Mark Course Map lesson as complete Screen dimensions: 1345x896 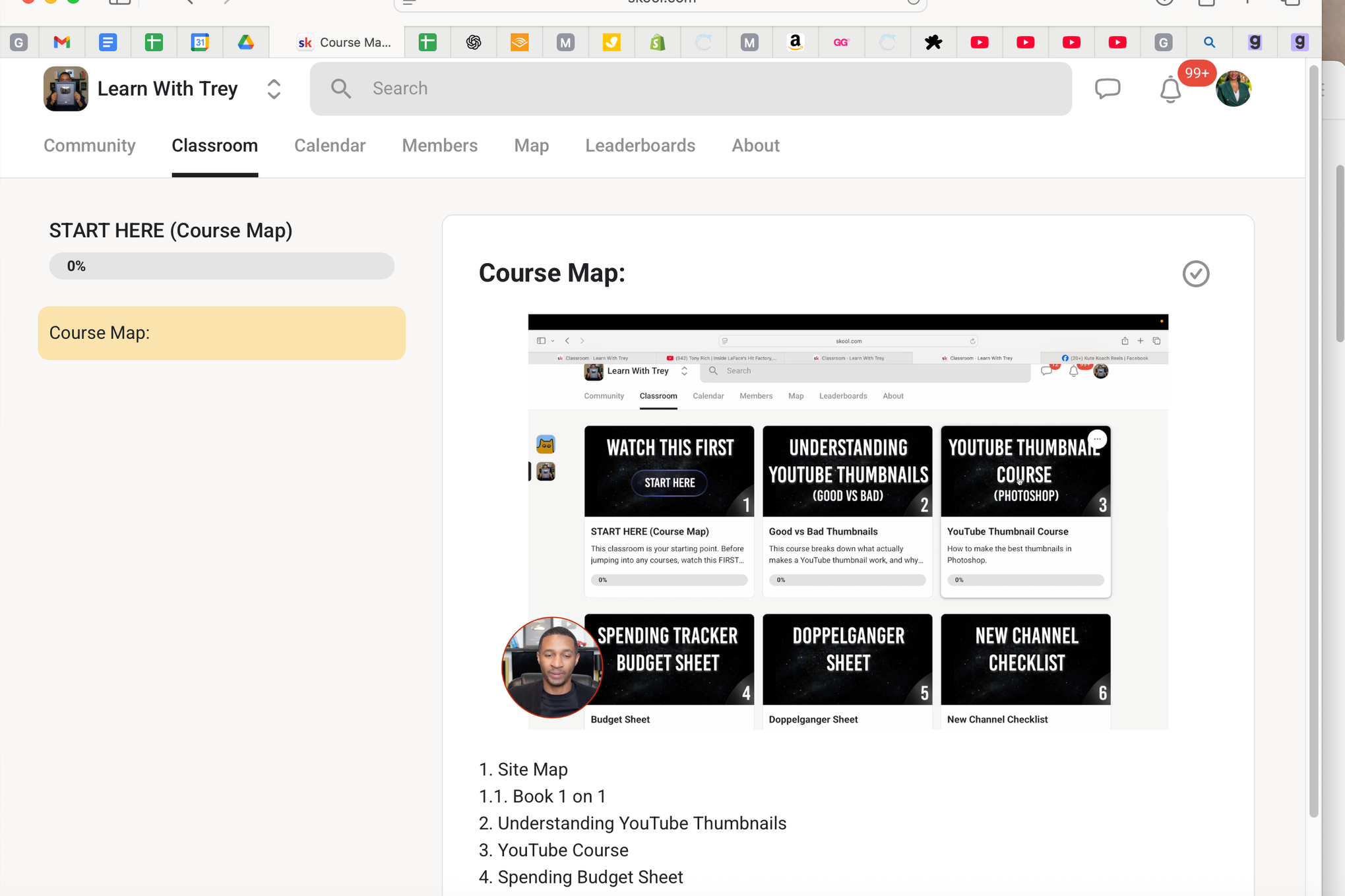tap(1195, 274)
